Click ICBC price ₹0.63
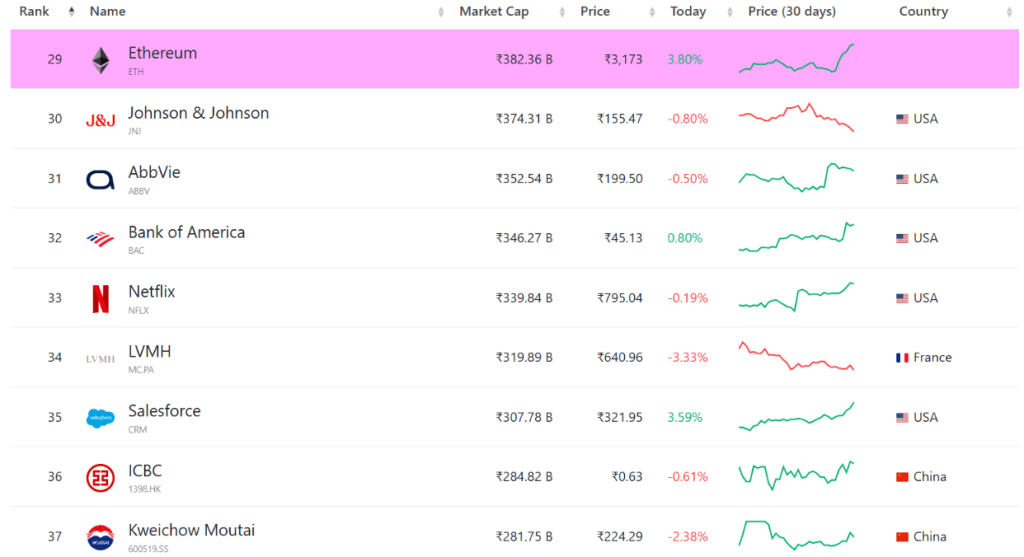Viewport: 1024px width, 557px height. (627, 477)
